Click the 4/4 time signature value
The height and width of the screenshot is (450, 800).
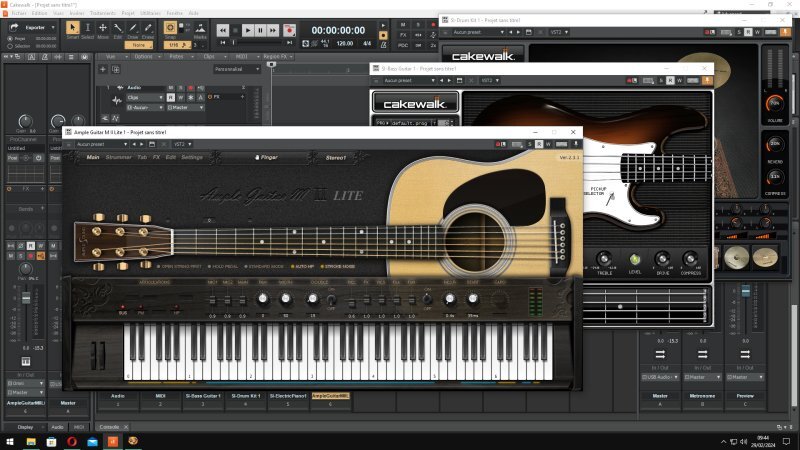pyautogui.click(x=367, y=44)
